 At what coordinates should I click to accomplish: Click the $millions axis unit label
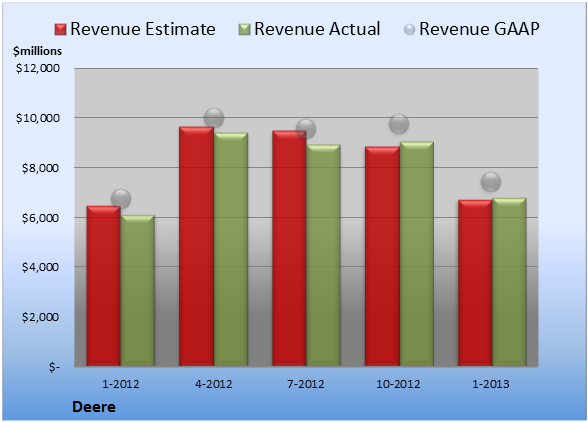[x=37, y=51]
